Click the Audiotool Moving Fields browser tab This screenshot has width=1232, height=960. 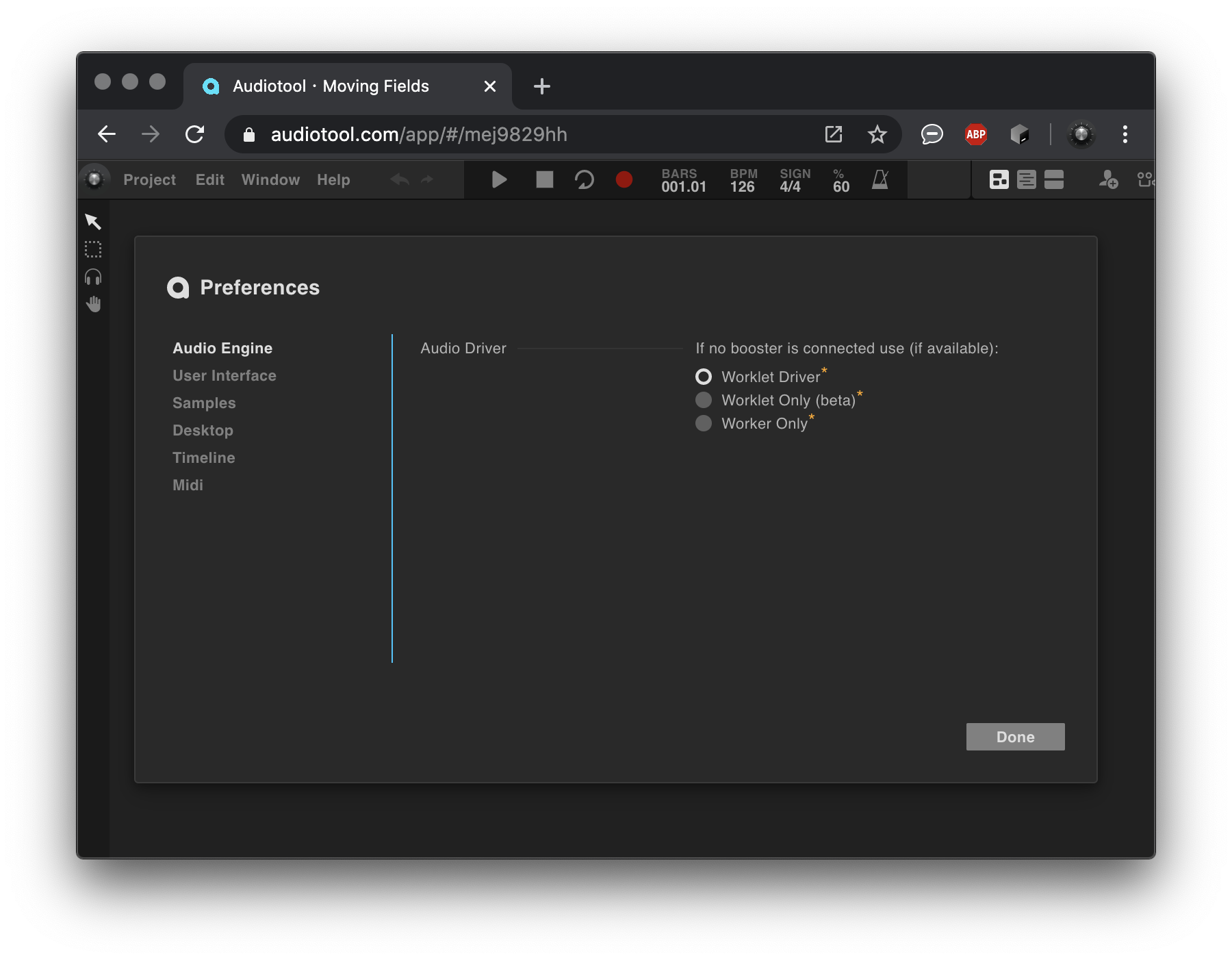348,86
